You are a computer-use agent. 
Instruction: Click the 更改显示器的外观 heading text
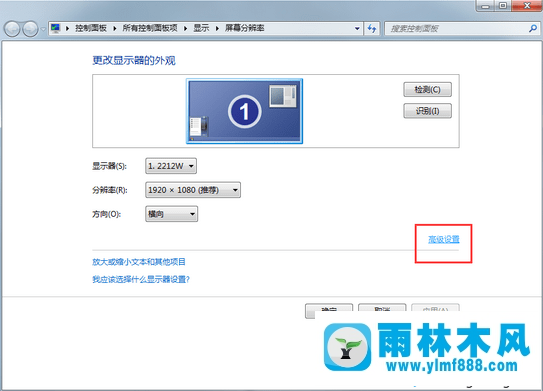pyautogui.click(x=134, y=61)
